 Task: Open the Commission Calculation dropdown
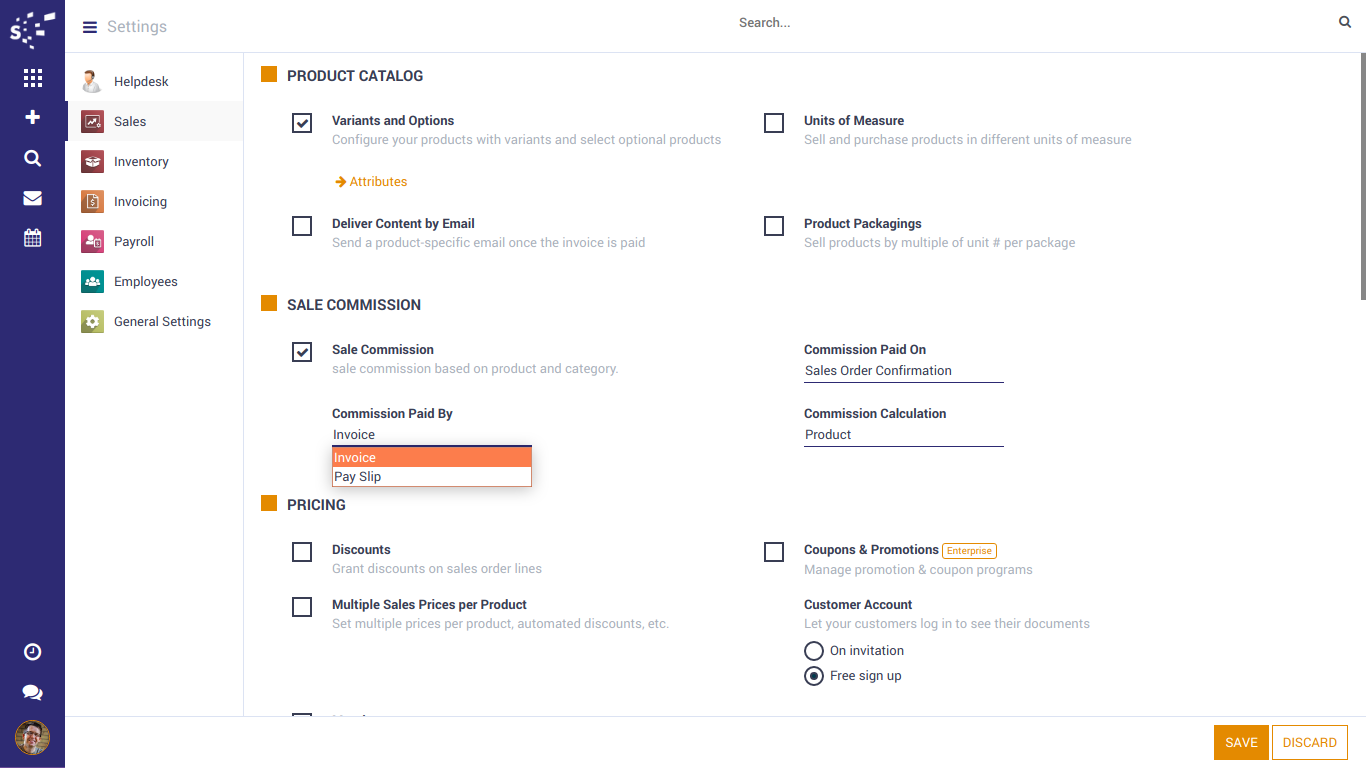click(903, 435)
